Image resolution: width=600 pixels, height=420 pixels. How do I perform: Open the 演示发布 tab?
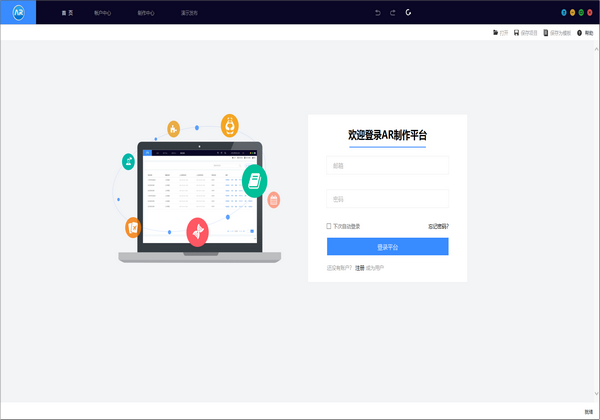[x=188, y=13]
